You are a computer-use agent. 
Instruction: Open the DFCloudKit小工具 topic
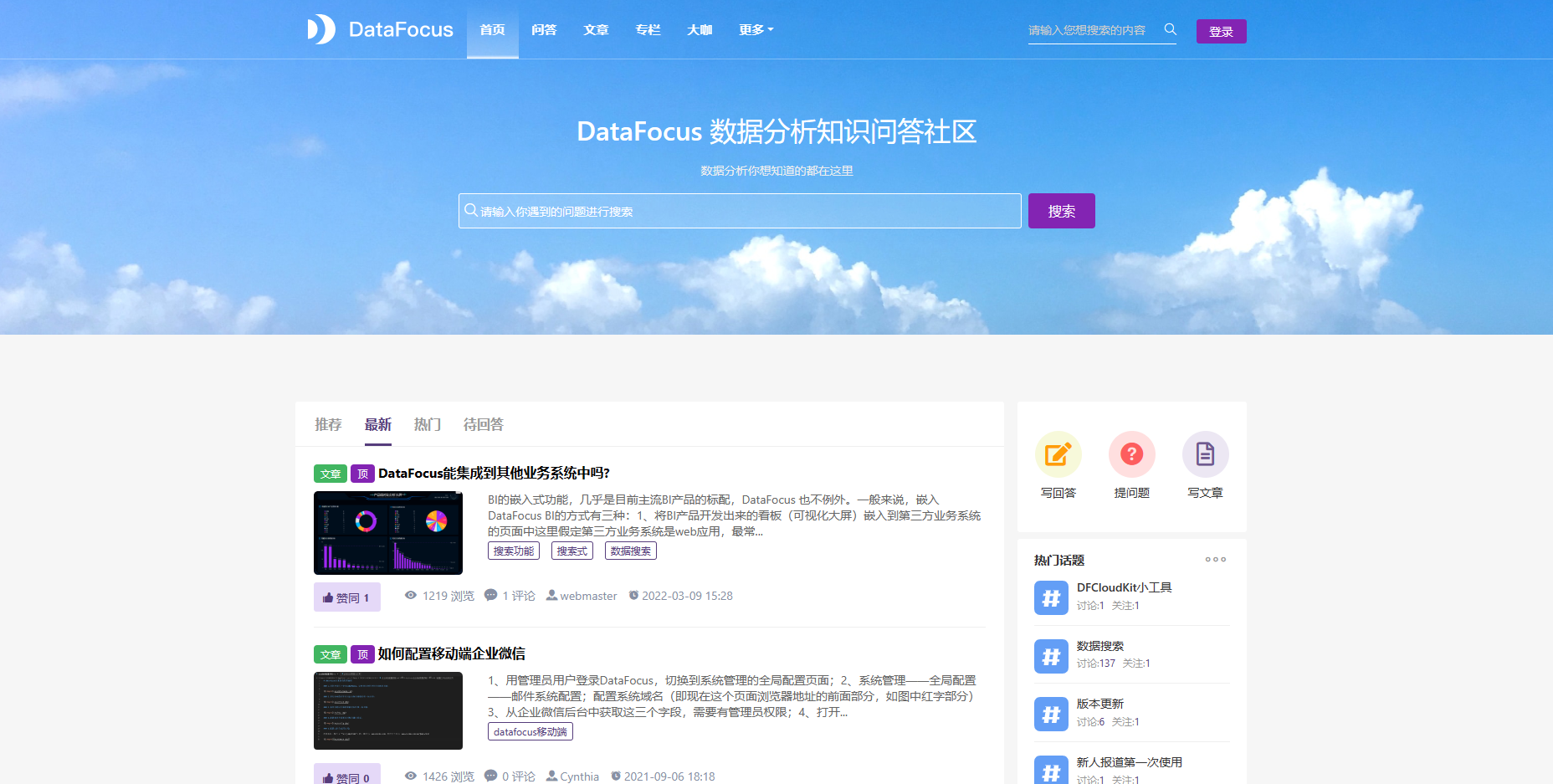[1124, 587]
